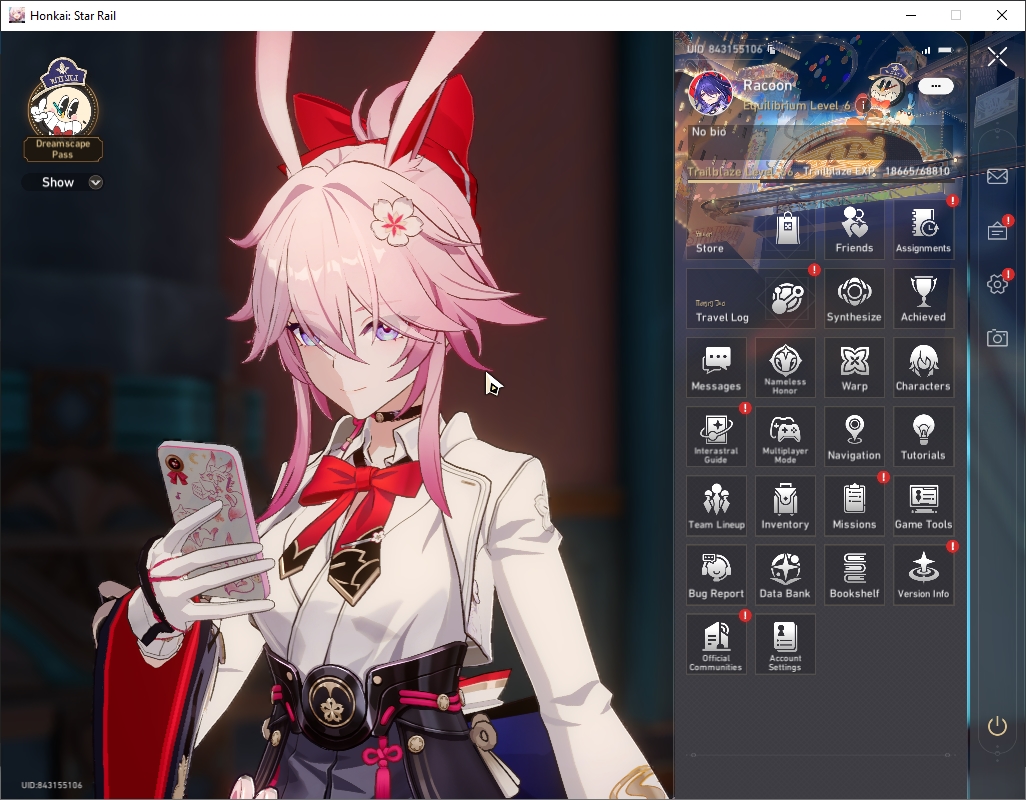Image resolution: width=1026 pixels, height=800 pixels.
Task: Open Account Settings
Action: (x=785, y=644)
